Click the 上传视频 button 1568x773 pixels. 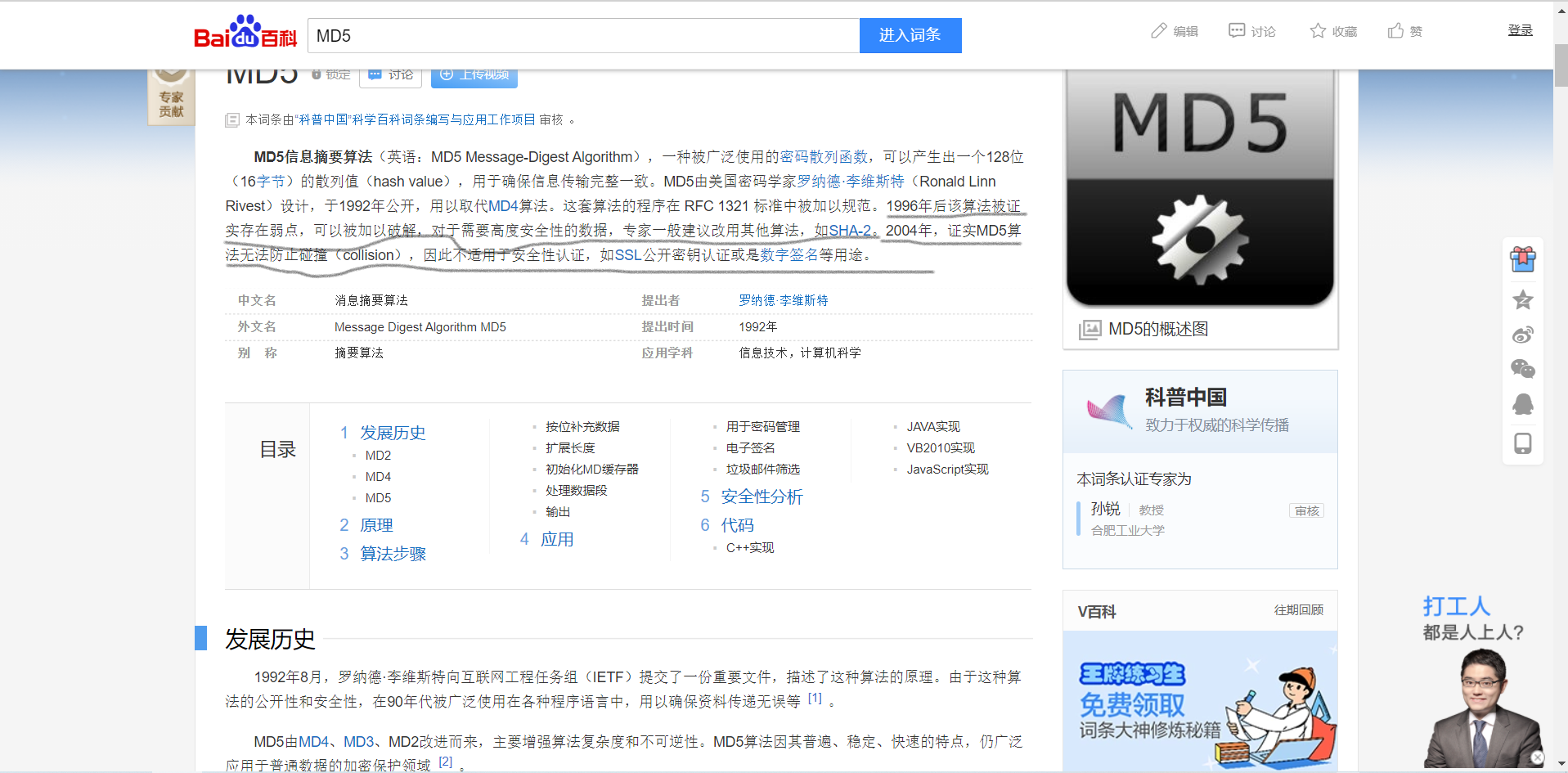[474, 74]
